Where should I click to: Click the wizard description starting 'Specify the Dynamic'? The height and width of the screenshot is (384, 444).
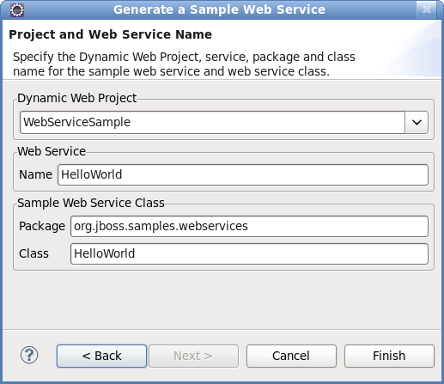[x=184, y=64]
